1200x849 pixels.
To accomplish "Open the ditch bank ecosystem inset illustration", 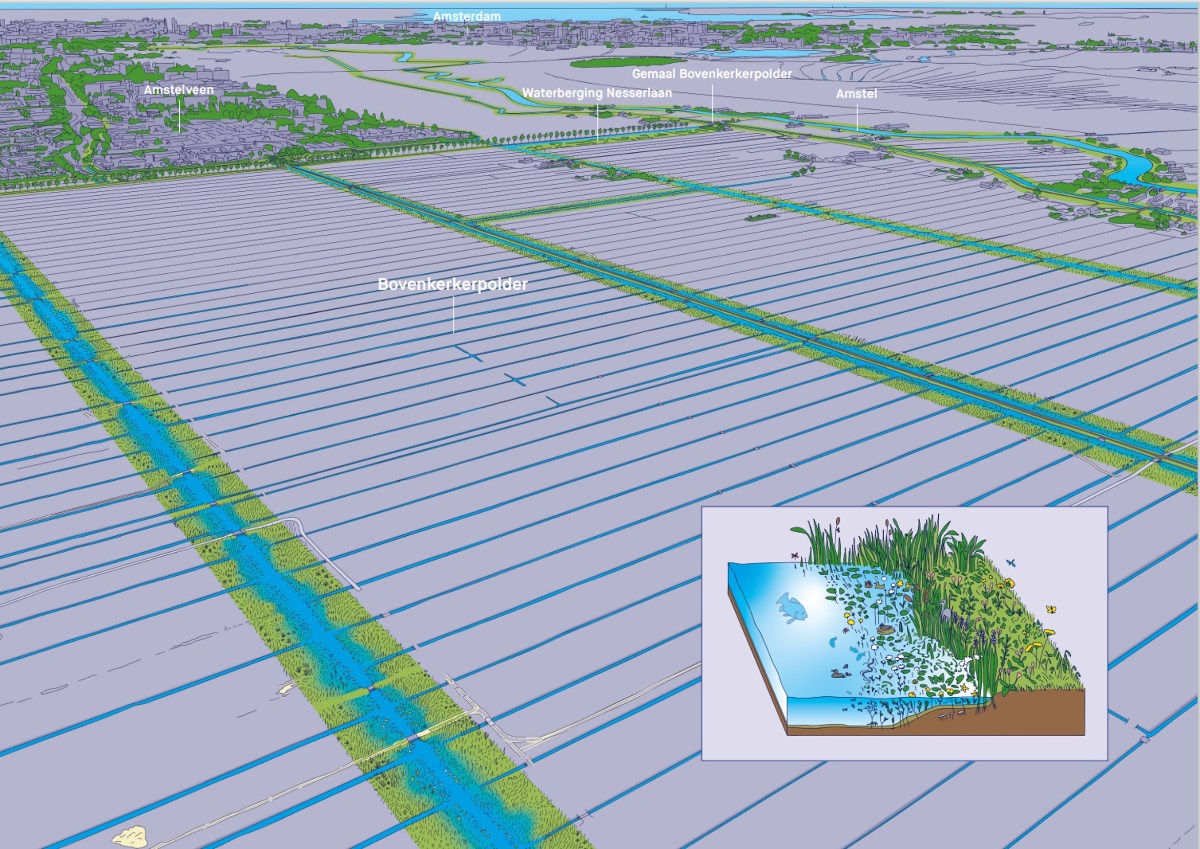I will click(904, 633).
